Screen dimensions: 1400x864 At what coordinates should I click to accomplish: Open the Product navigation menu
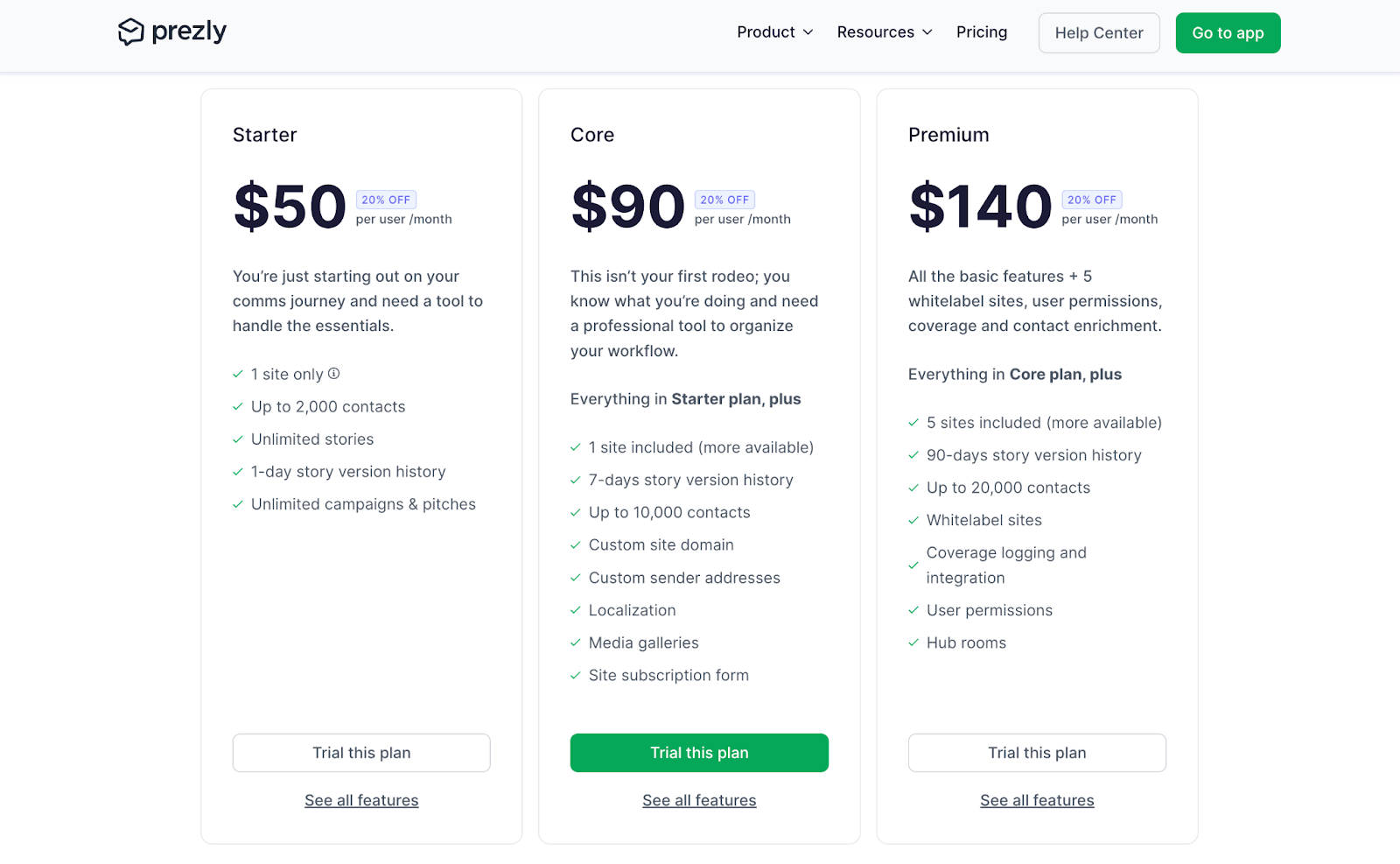click(x=775, y=32)
